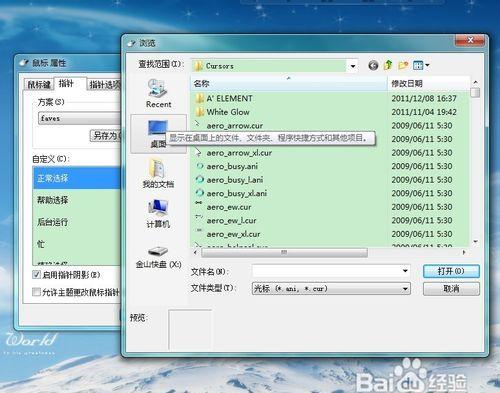The image size is (500, 393).
Task: Select aero_arrow_xl.cur file
Action: pos(239,153)
